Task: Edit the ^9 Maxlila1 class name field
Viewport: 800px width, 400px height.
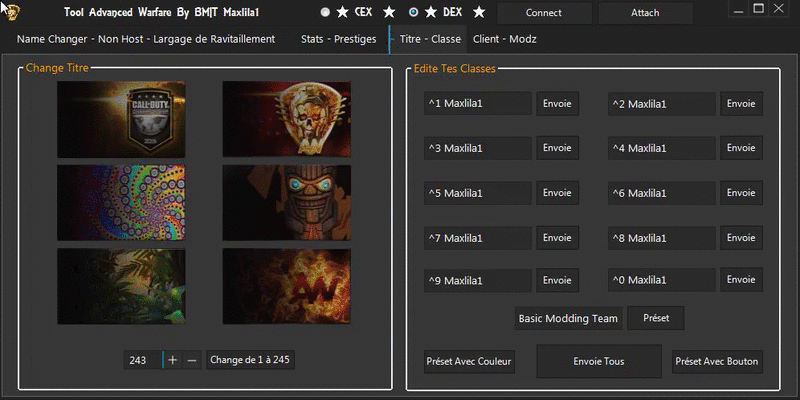Action: (x=478, y=280)
